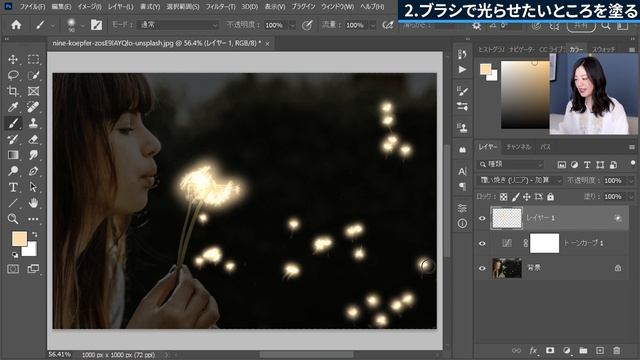Click the 56.41% zoom level field
Viewport: 640px width, 360px height.
click(x=60, y=355)
